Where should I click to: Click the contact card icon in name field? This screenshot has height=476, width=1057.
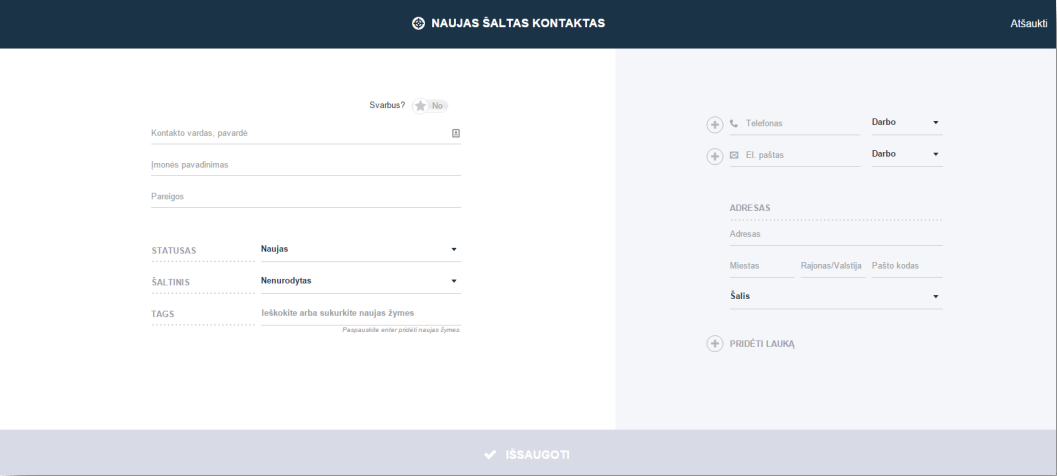click(456, 133)
